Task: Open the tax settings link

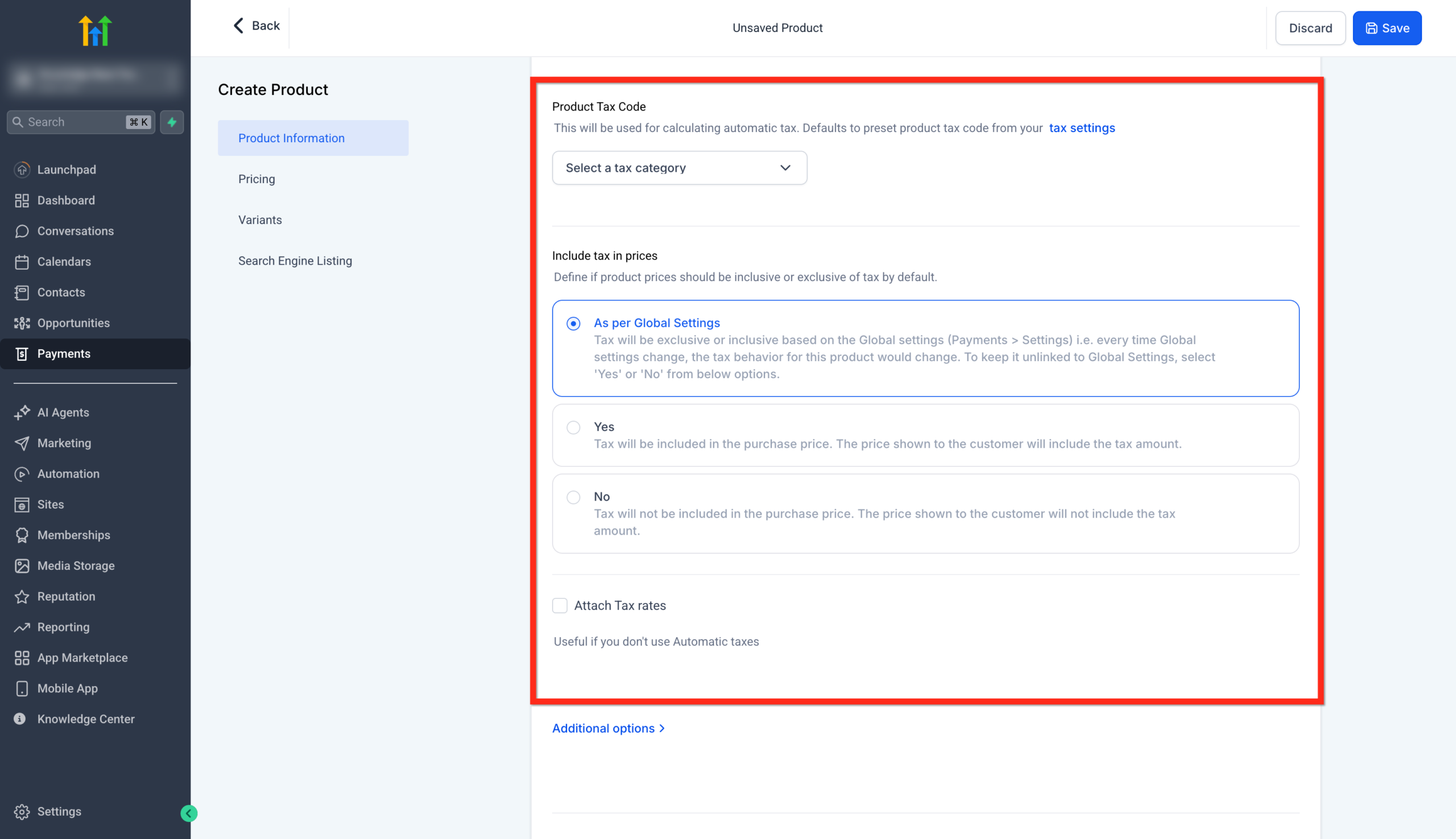Action: (1082, 127)
